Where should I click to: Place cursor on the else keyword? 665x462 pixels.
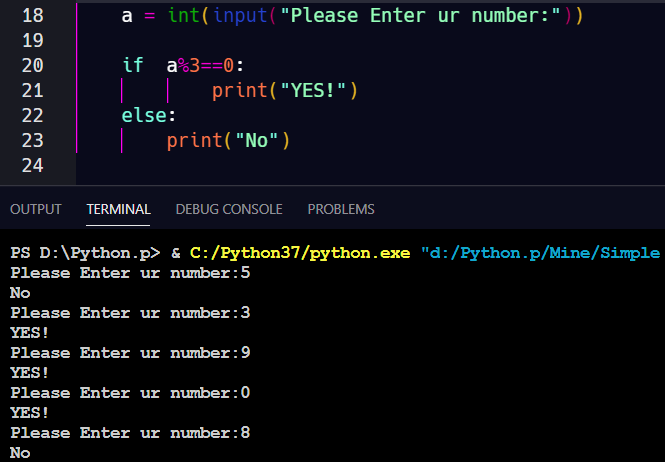(144, 115)
